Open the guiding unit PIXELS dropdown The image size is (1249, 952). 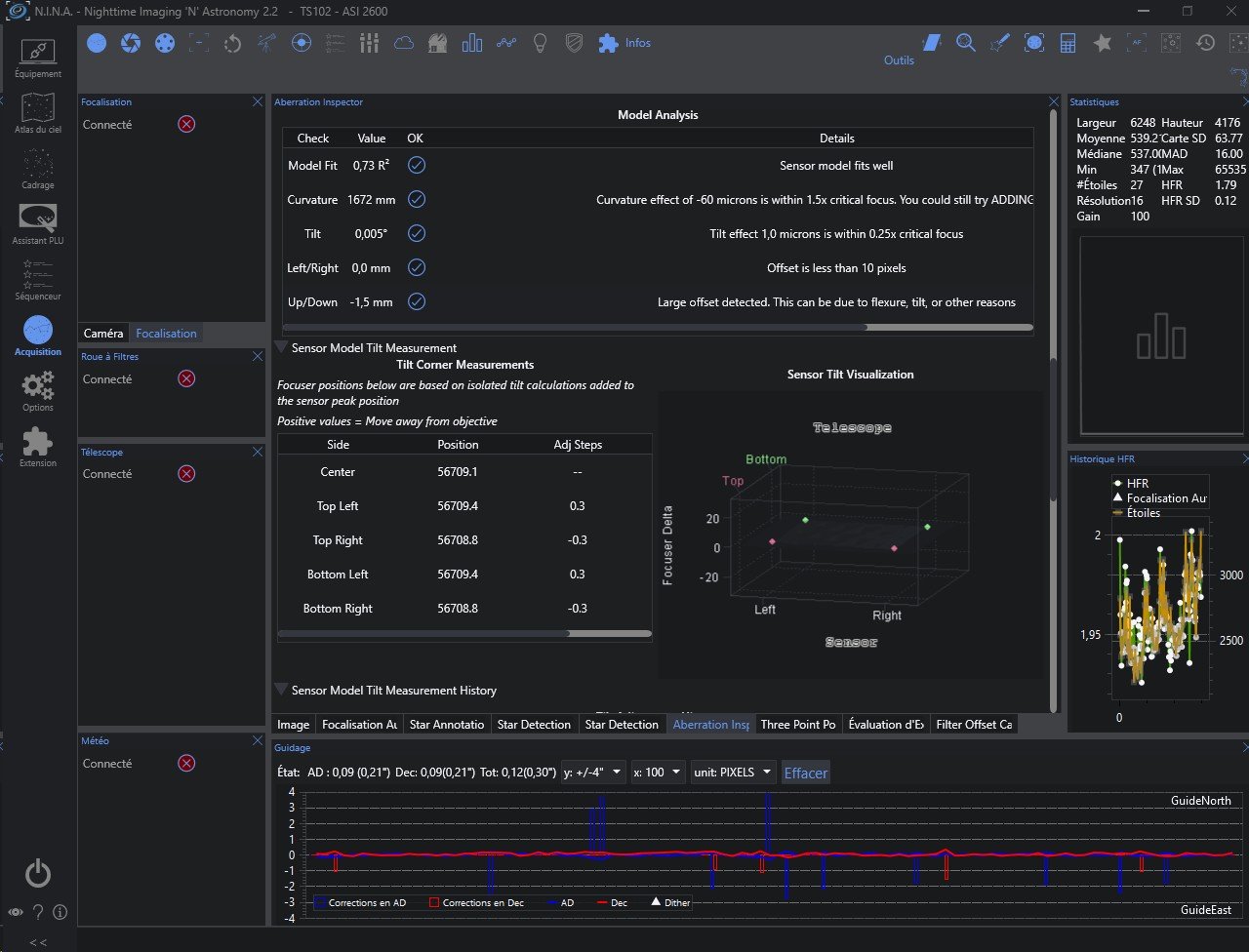(x=732, y=772)
